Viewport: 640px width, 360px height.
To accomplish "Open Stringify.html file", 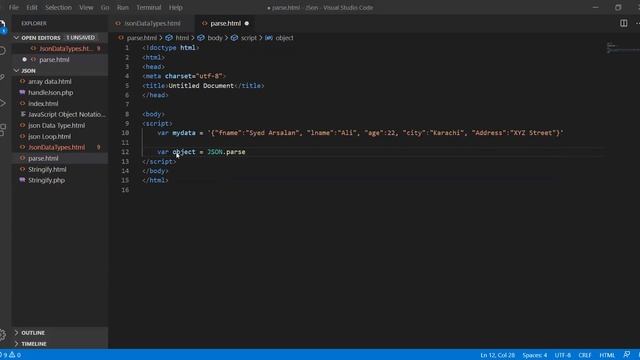I will point(47,169).
